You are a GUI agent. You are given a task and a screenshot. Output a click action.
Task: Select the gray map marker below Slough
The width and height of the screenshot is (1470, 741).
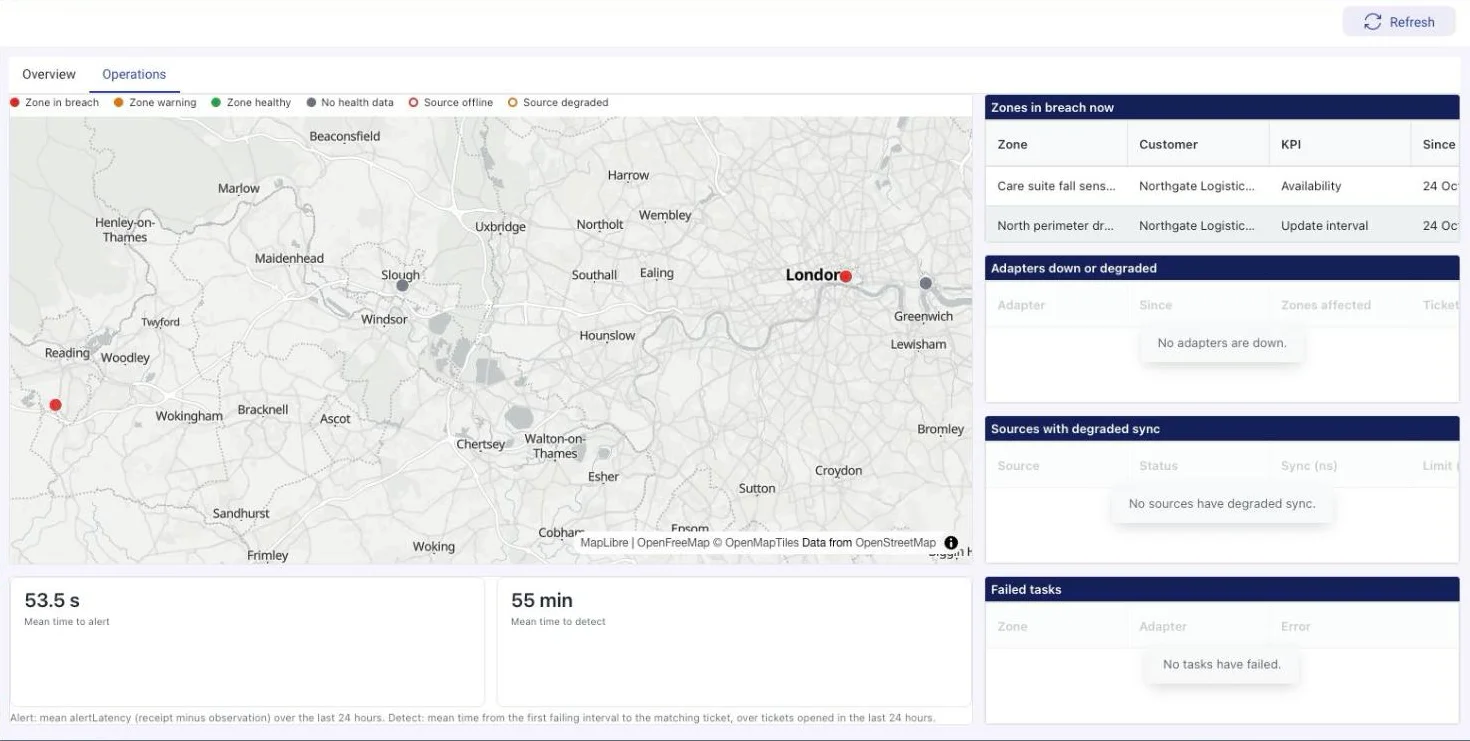(402, 285)
